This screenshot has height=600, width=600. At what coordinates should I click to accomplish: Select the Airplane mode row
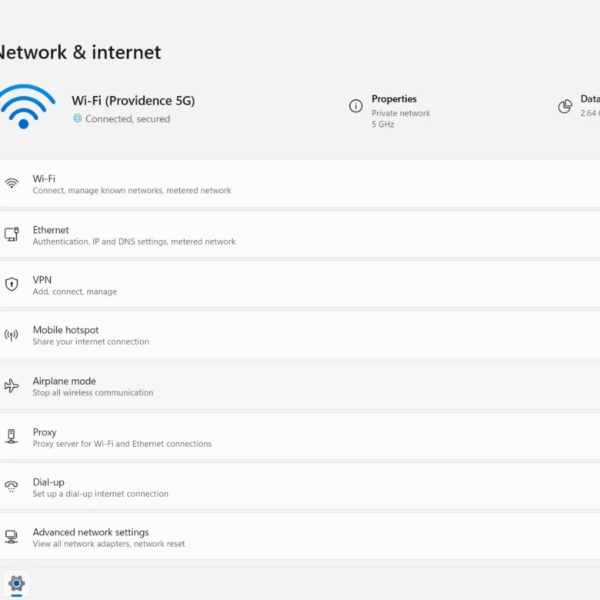(x=300, y=386)
